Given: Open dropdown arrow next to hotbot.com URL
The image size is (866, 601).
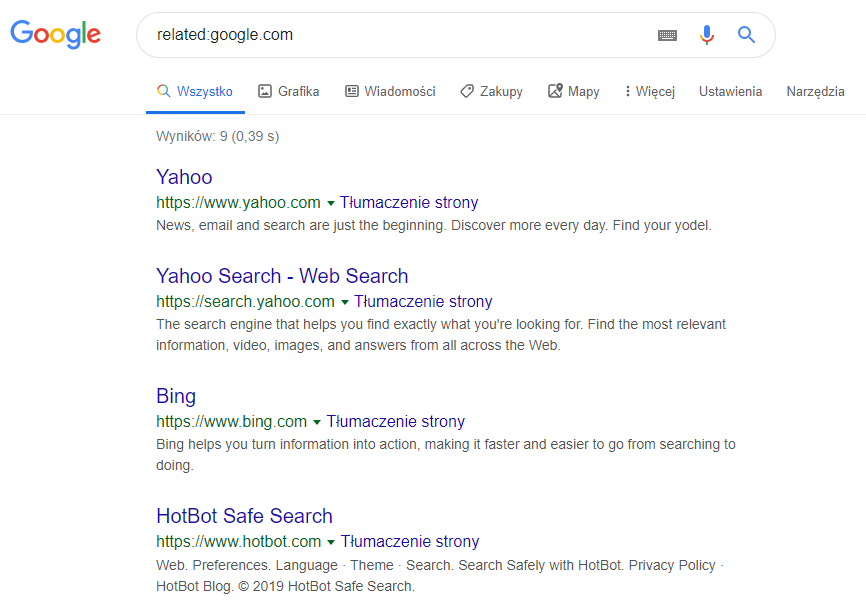Looking at the screenshot, I should pos(331,543).
